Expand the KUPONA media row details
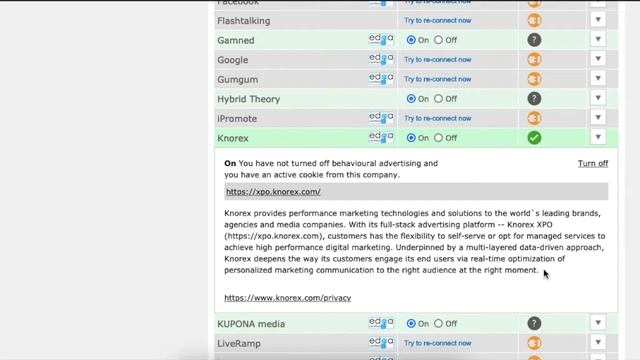Image resolution: width=640 pixels, height=360 pixels. (598, 323)
